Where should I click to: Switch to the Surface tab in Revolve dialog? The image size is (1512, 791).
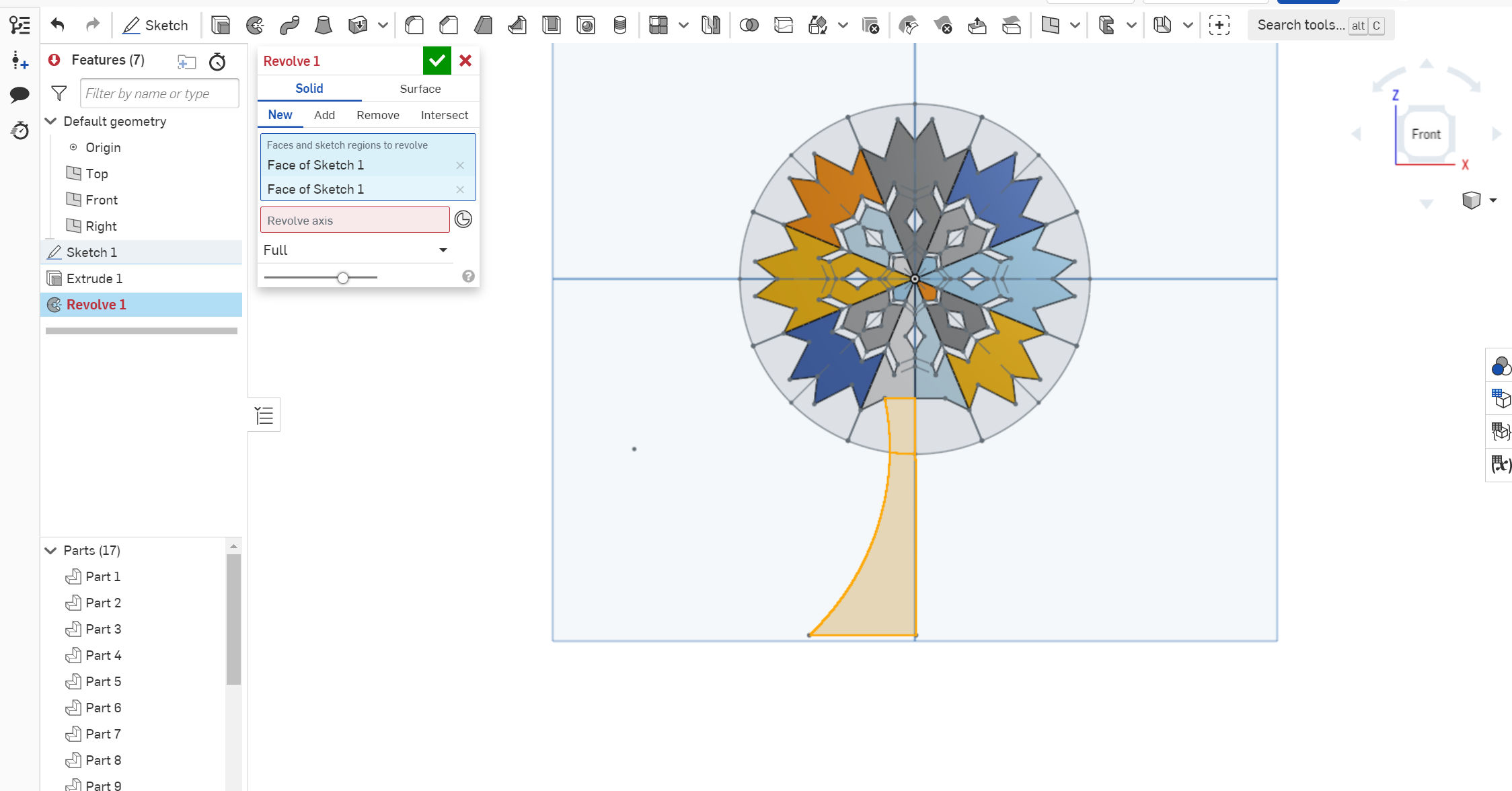[x=420, y=88]
